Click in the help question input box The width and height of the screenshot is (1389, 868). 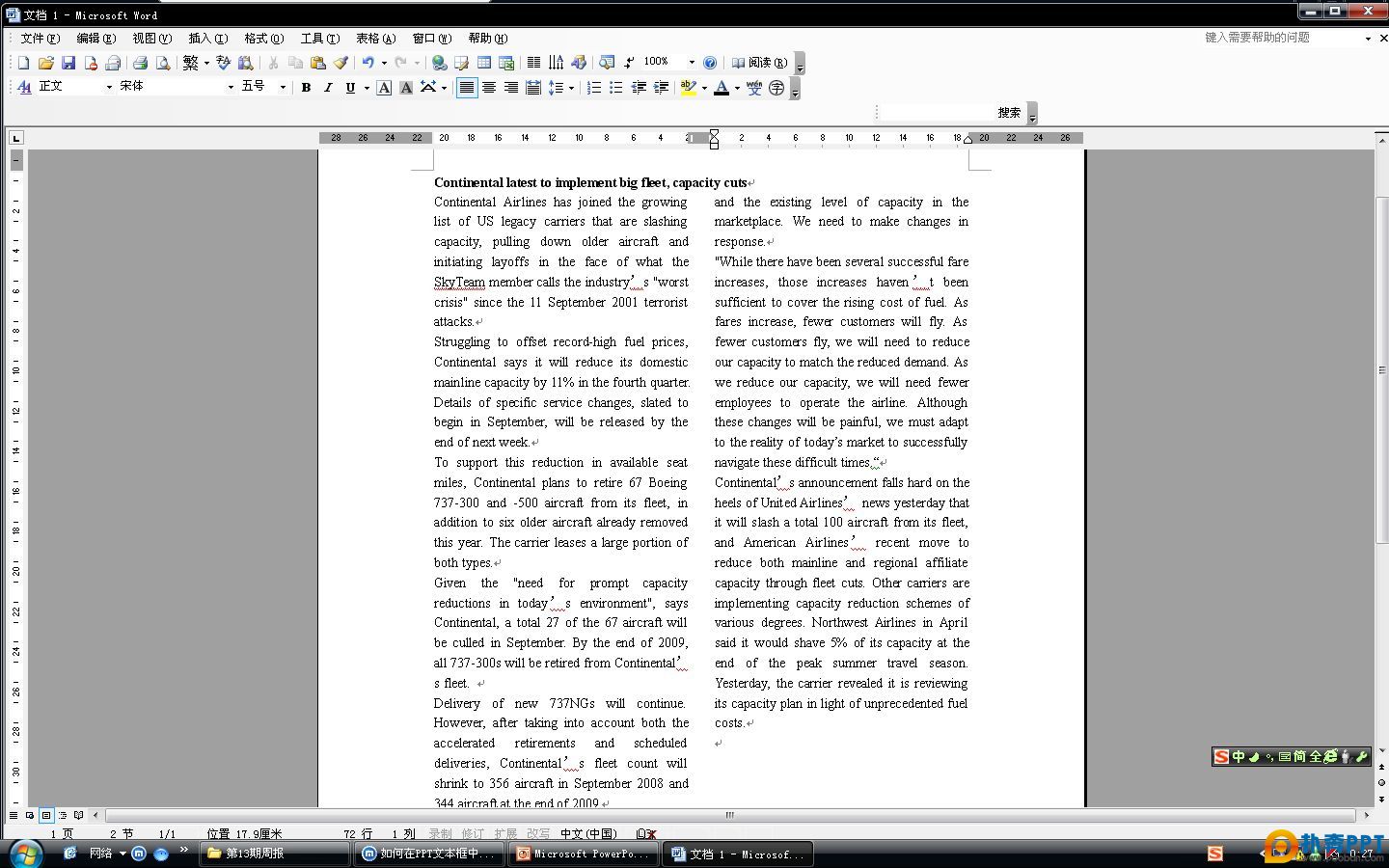pos(1281,38)
